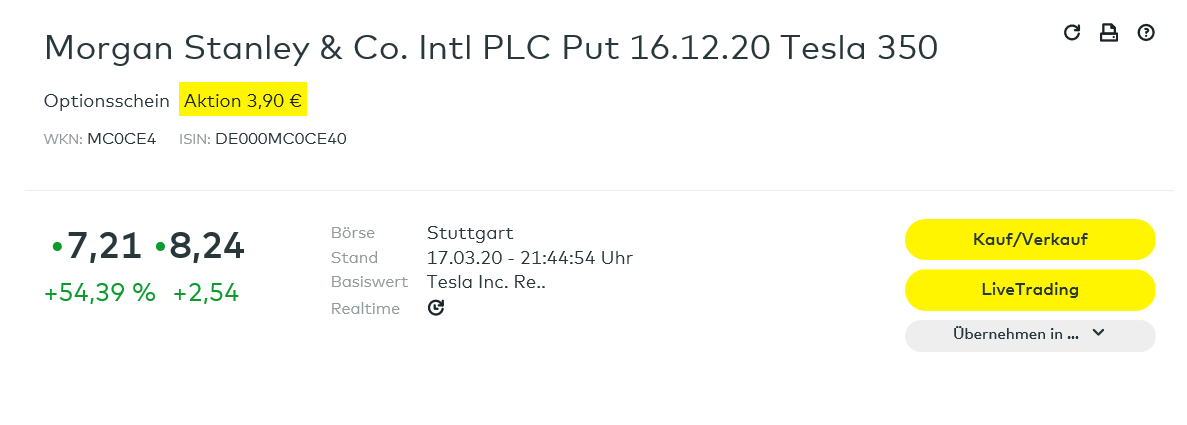
Task: Select the WKN code MC0CE4
Action: click(x=121, y=139)
